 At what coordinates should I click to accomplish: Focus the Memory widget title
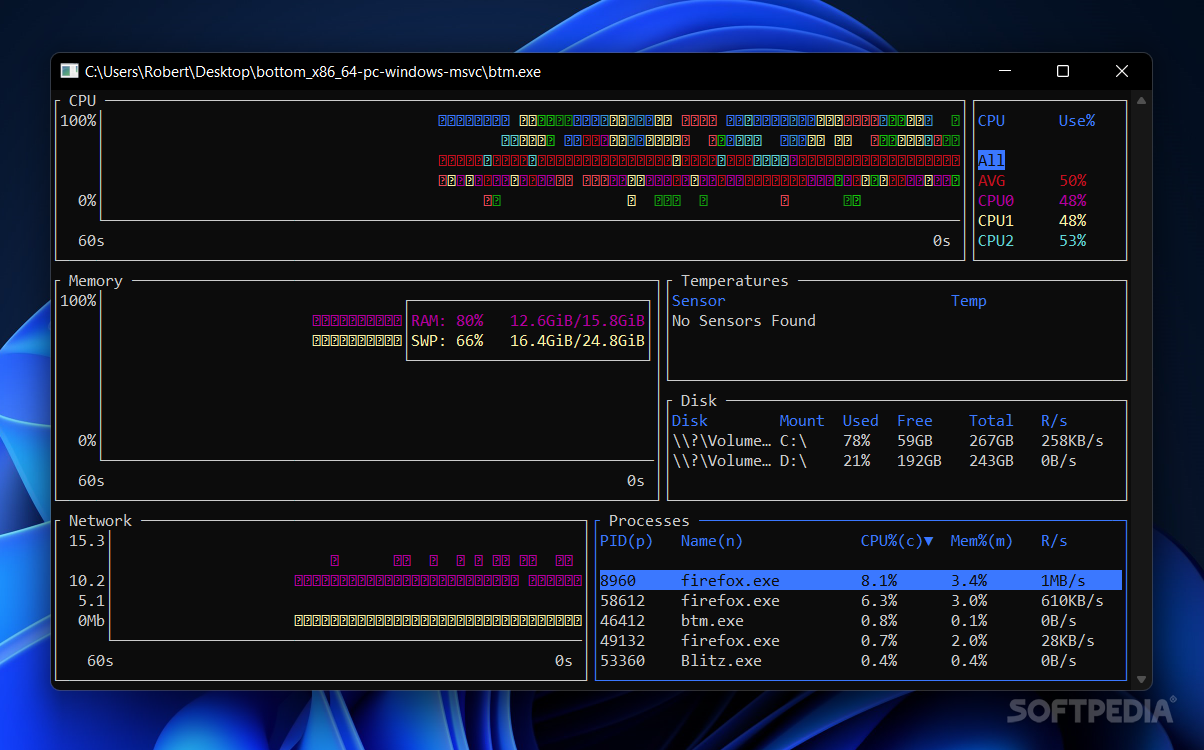tap(96, 281)
